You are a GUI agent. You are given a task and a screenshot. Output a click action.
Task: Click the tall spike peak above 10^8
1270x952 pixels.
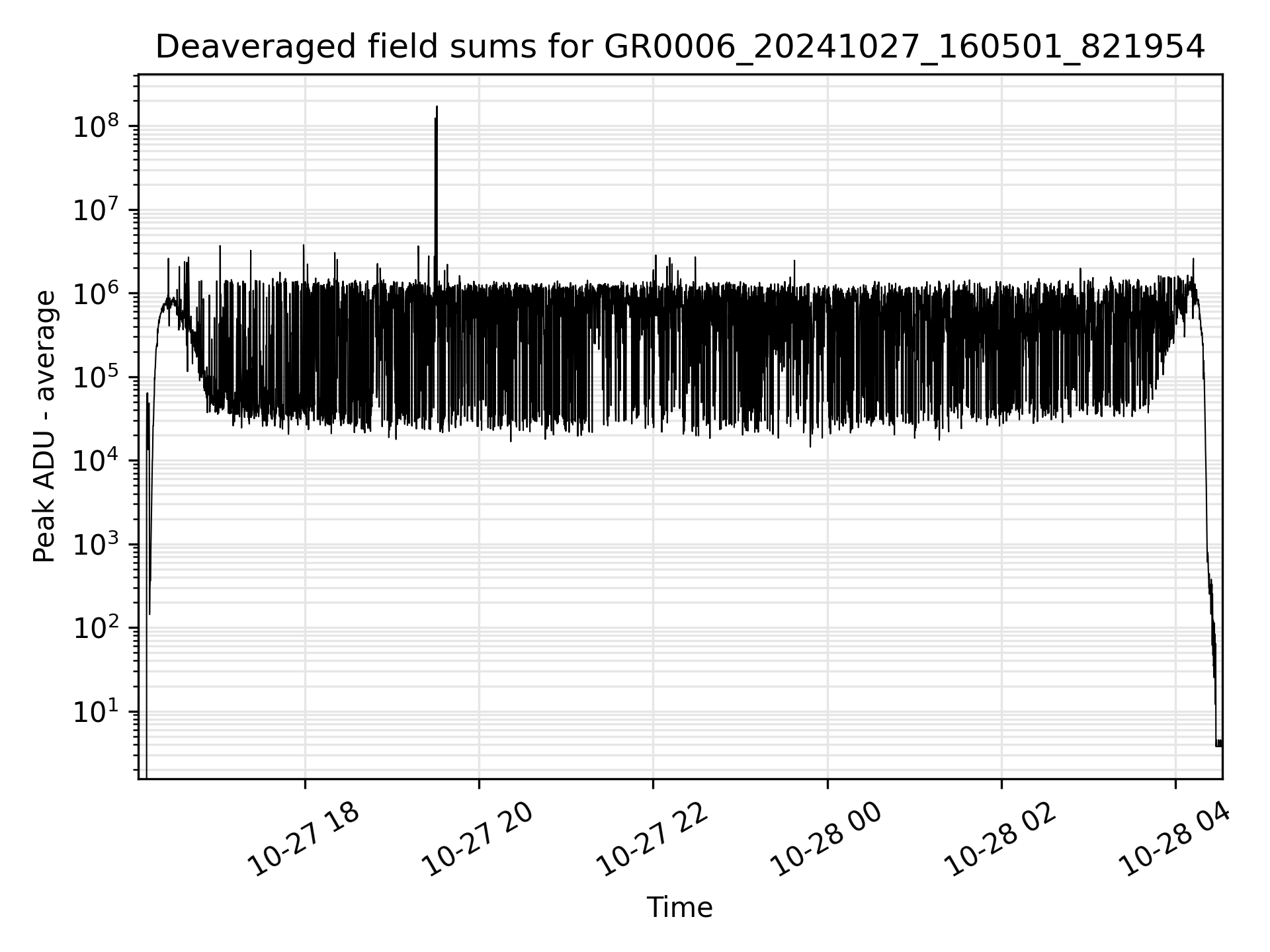click(437, 108)
